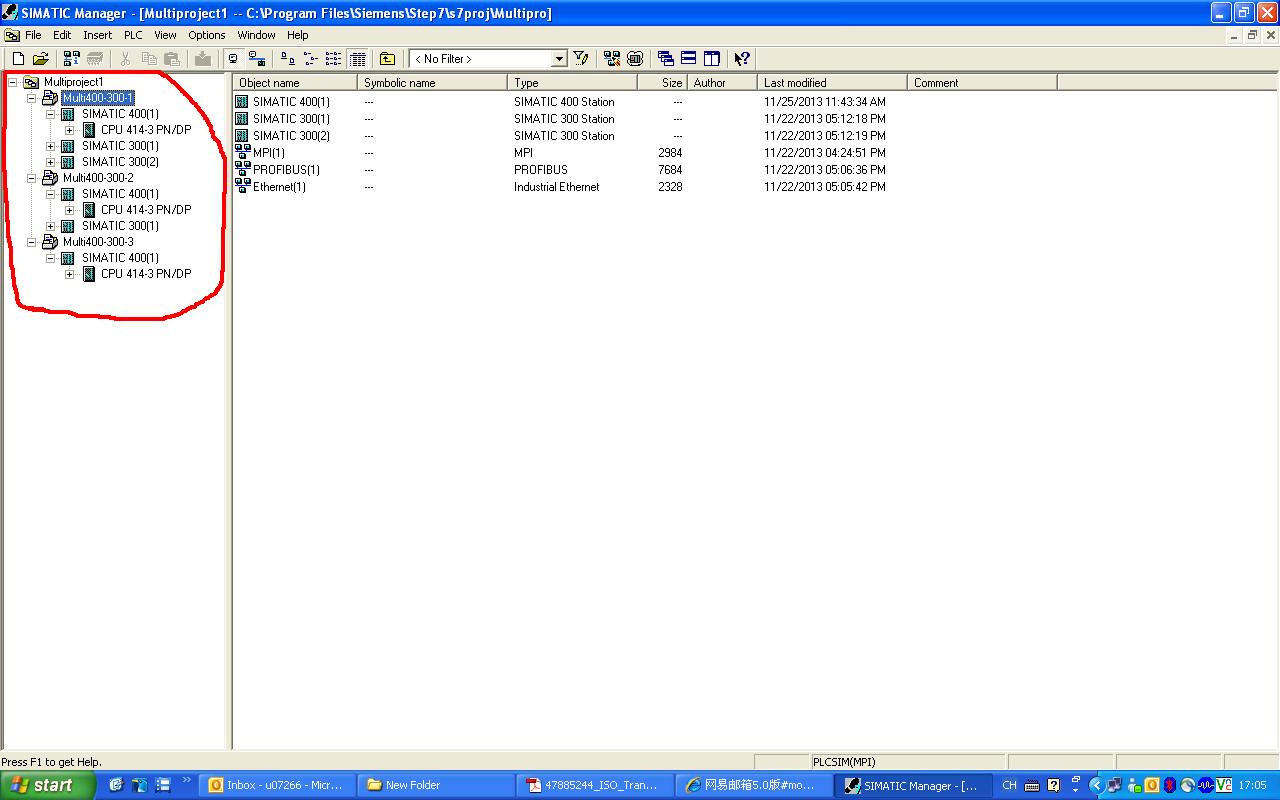Select Multi400-300-3 in the project tree
Image resolution: width=1280 pixels, height=800 pixels.
(98, 242)
